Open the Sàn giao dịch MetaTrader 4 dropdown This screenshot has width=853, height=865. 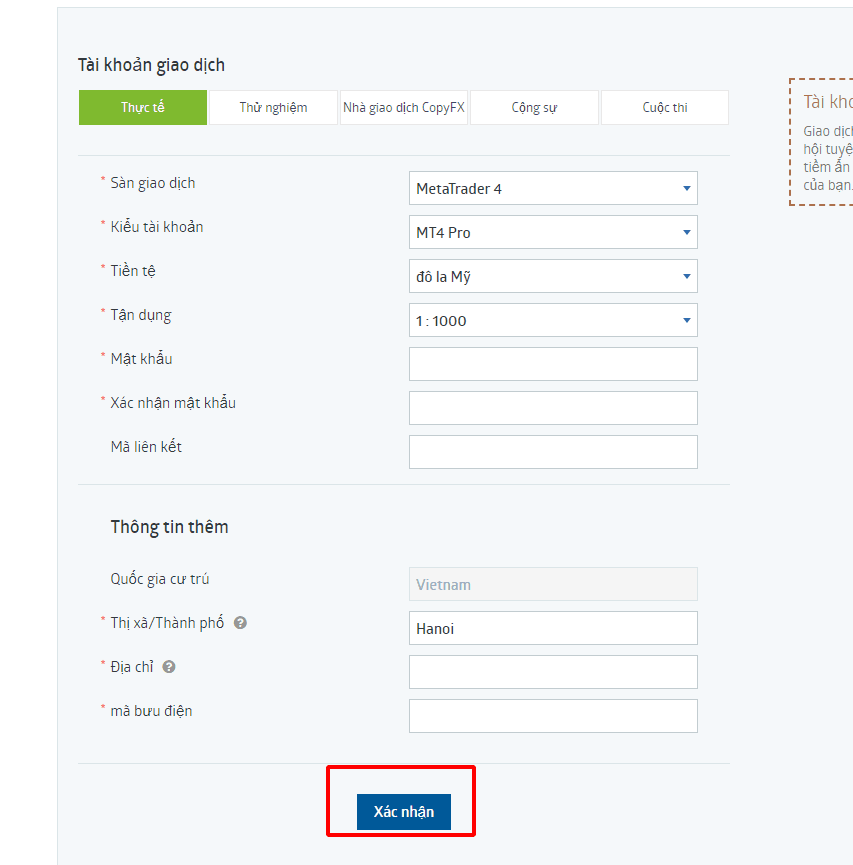coord(553,188)
